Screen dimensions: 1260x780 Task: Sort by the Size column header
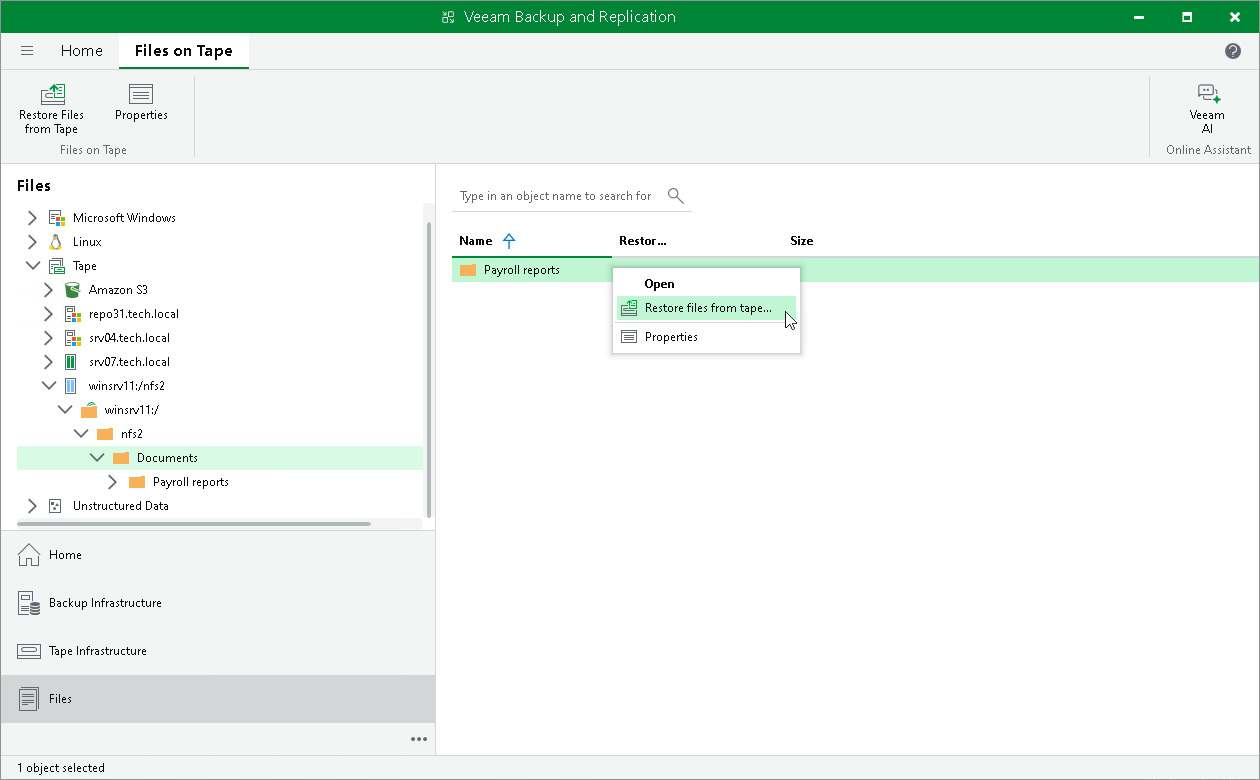tap(801, 241)
